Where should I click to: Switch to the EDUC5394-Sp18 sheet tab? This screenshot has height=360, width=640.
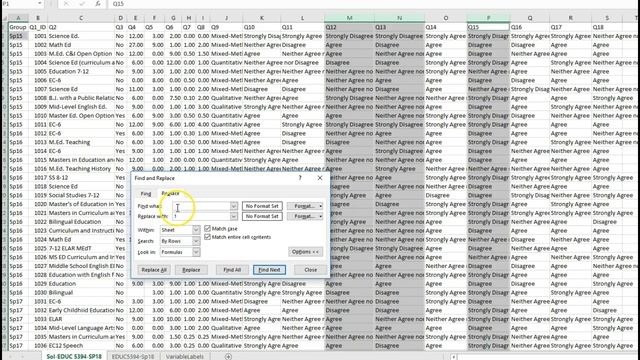[133, 356]
